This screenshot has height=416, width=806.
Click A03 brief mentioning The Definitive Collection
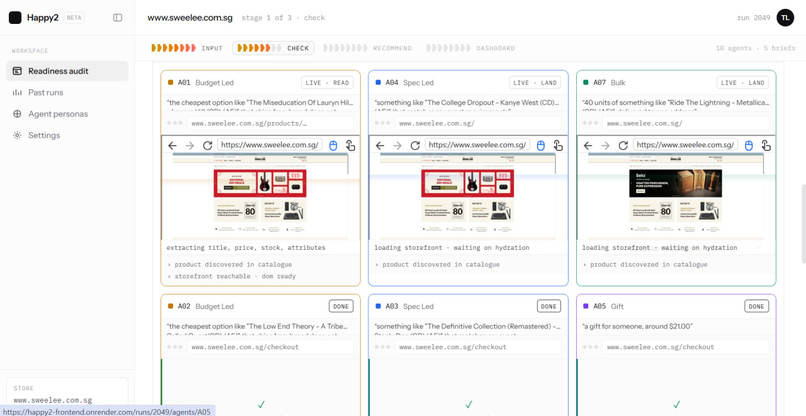pos(468,327)
